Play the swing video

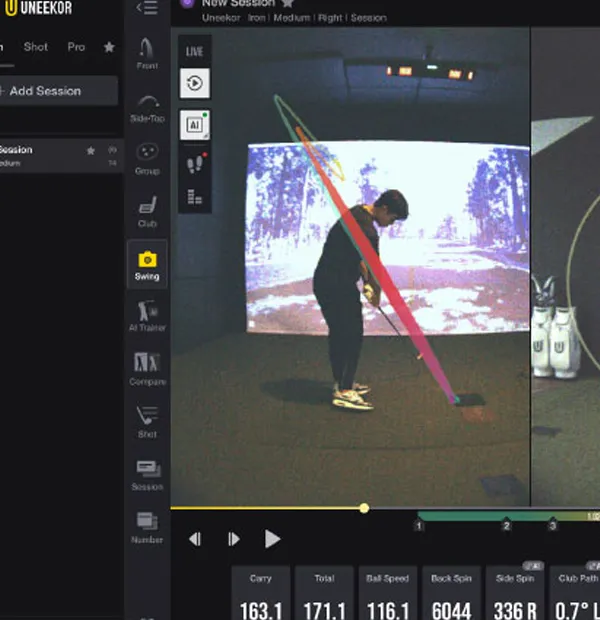coord(272,539)
